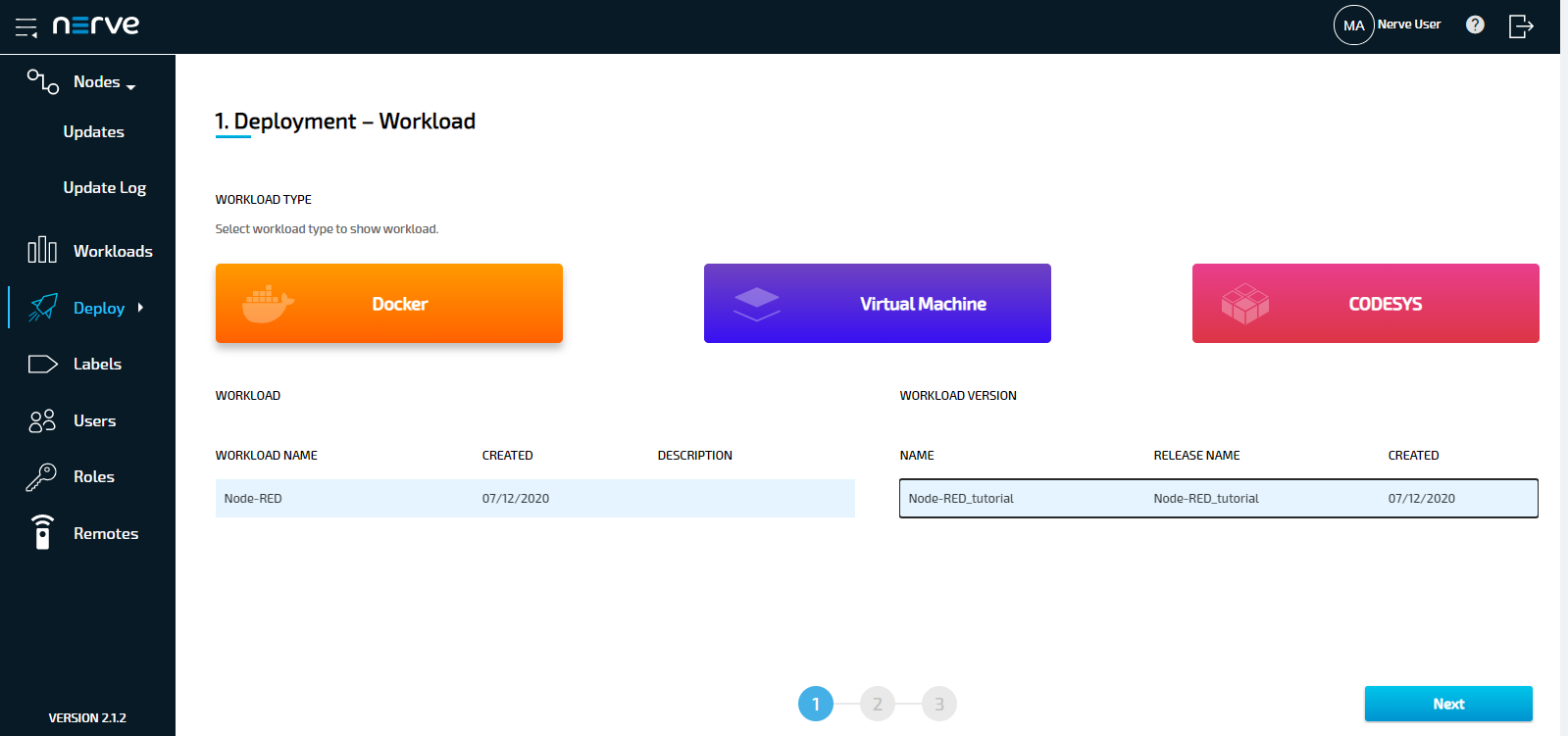Open the help question mark icon

1475,25
